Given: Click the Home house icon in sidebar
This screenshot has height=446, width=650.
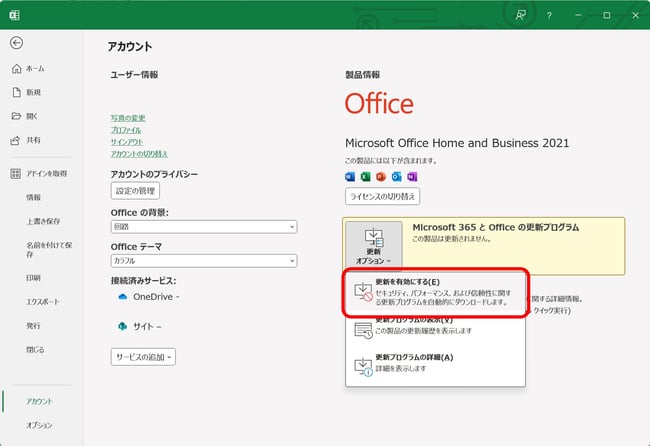Looking at the screenshot, I should pos(17,68).
